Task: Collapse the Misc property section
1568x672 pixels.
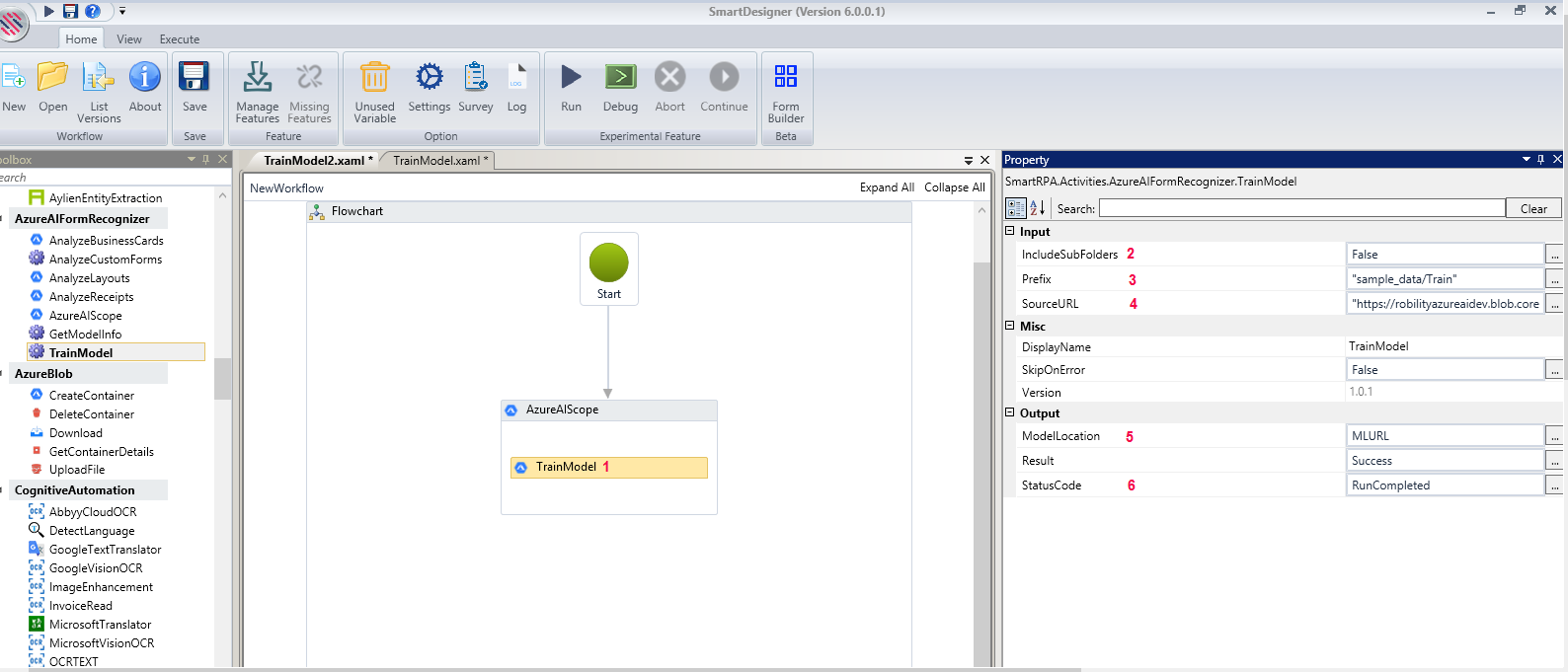Action: click(1010, 325)
